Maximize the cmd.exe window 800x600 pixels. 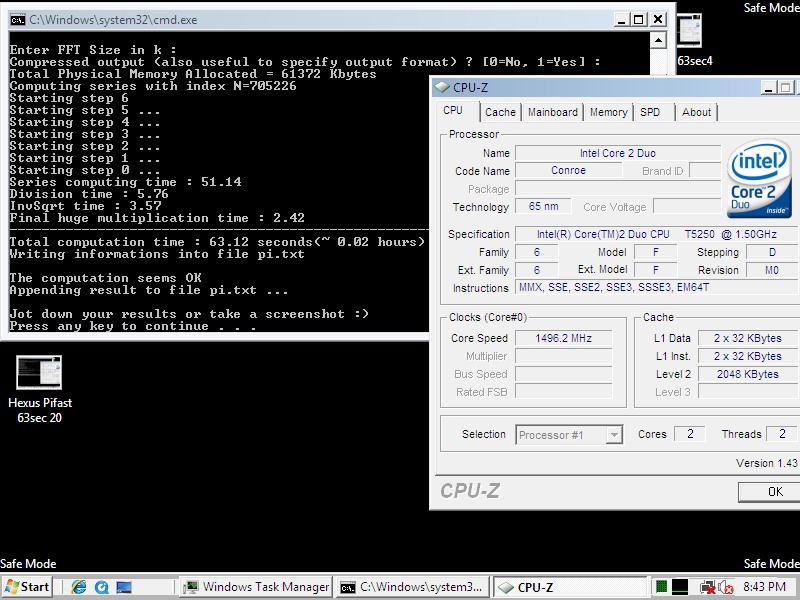tap(638, 20)
